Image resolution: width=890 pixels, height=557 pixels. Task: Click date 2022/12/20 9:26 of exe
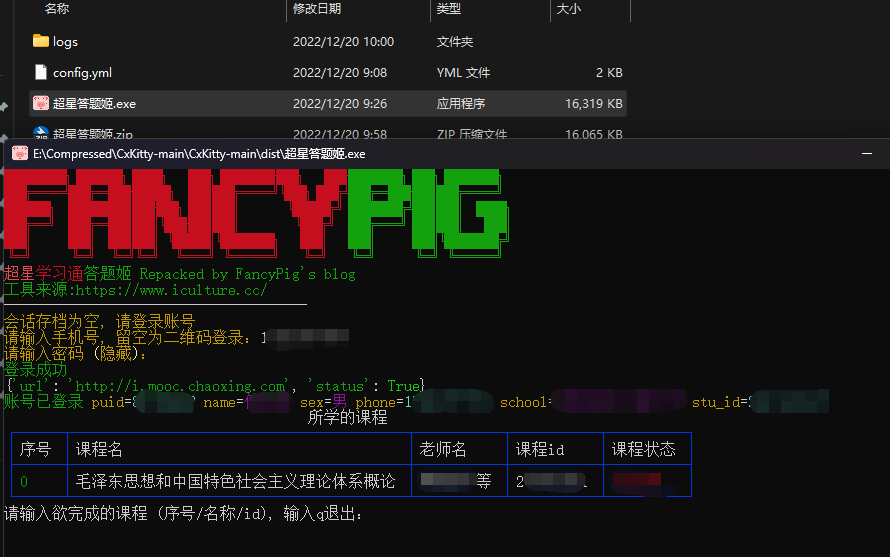pyautogui.click(x=340, y=103)
